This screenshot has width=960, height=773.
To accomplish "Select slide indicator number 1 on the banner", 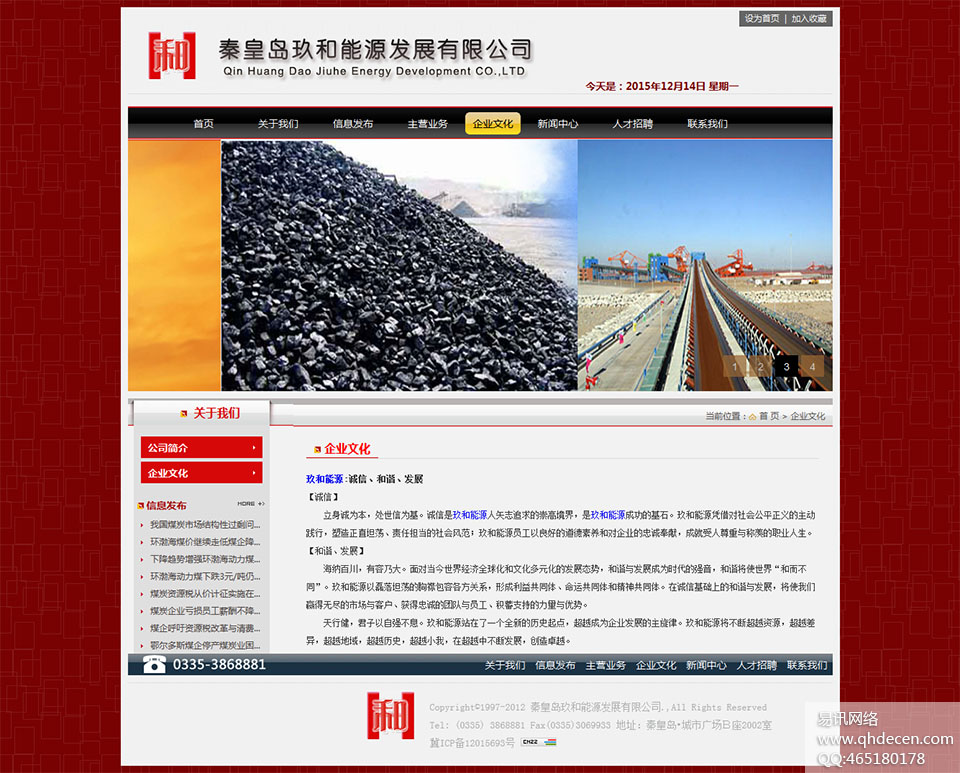I will coord(734,368).
